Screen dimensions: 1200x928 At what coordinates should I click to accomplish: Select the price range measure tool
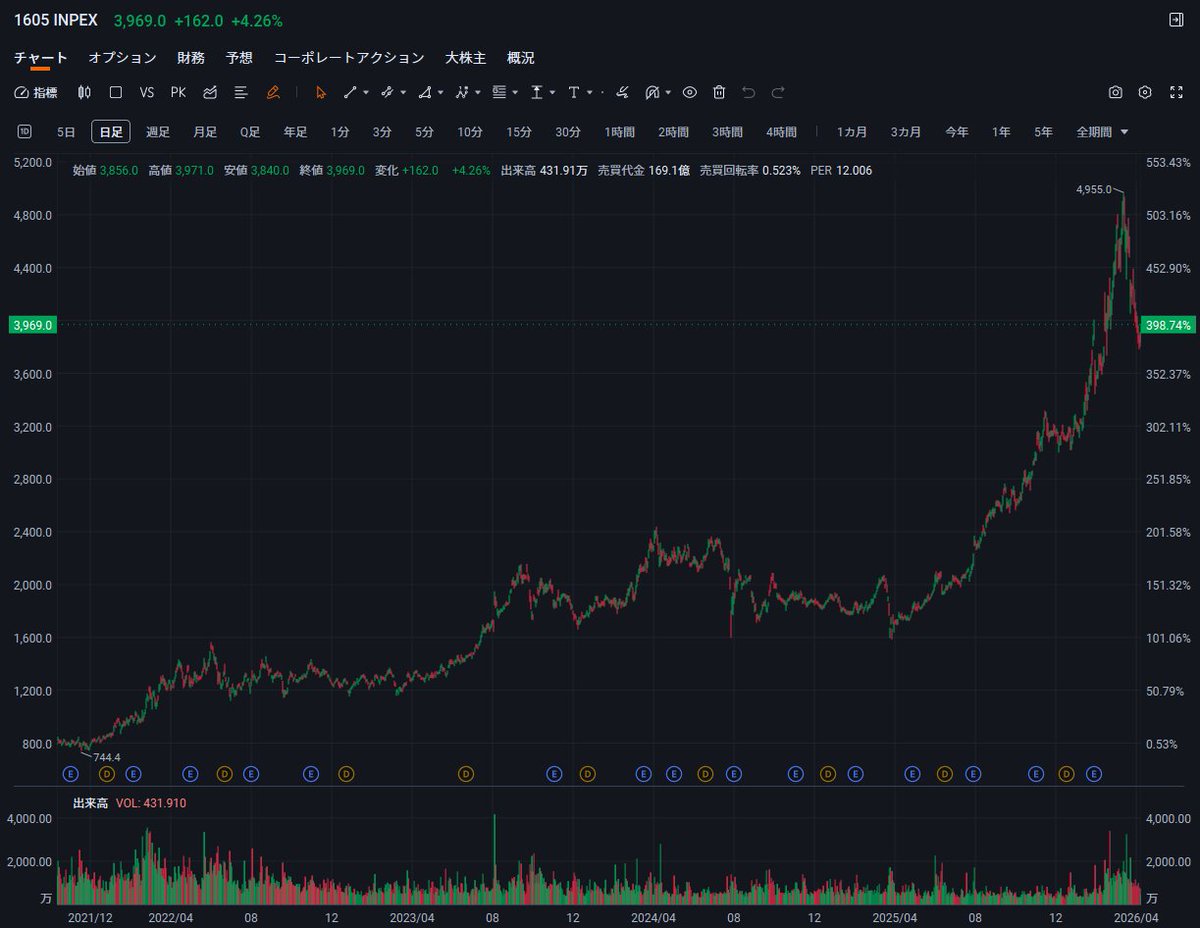pyautogui.click(x=537, y=92)
